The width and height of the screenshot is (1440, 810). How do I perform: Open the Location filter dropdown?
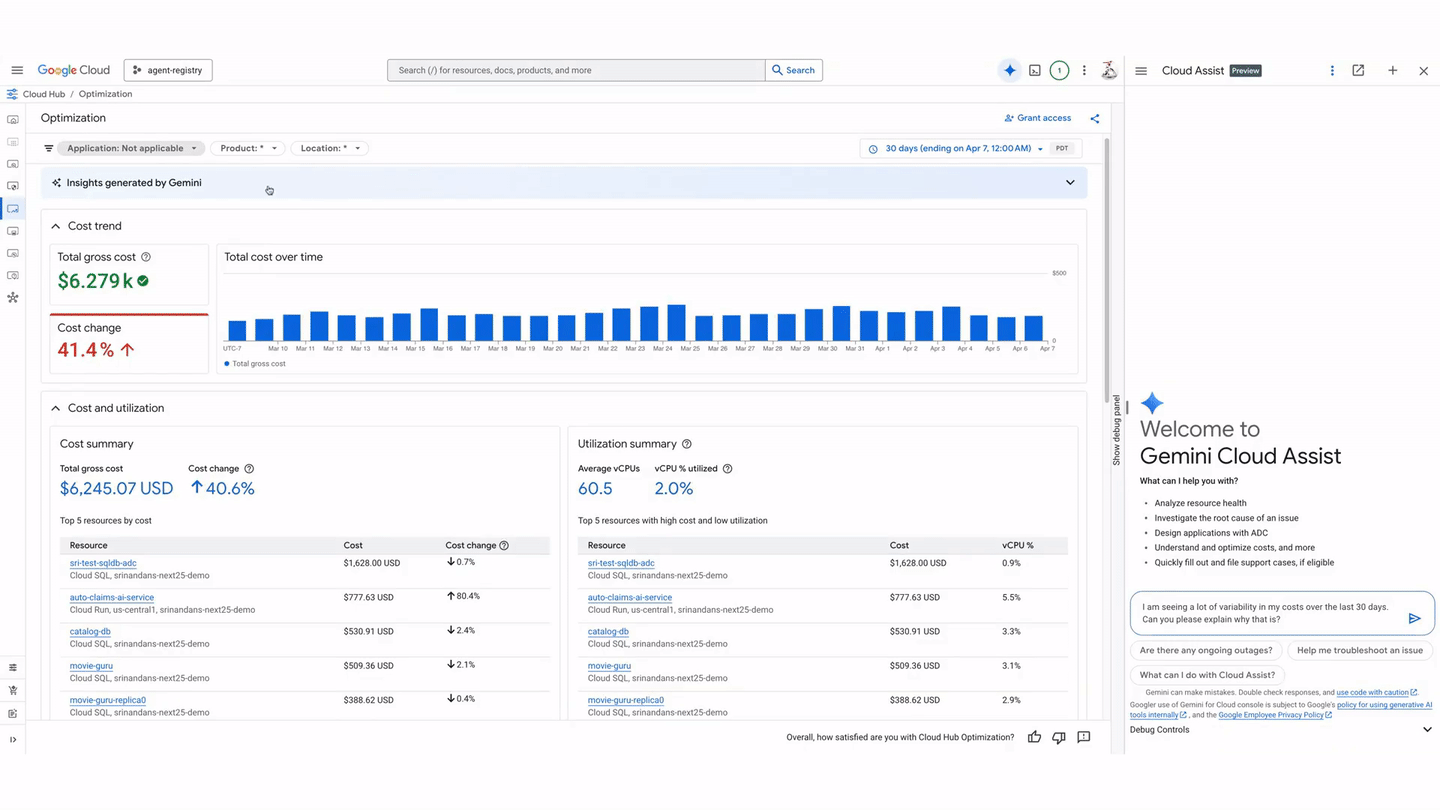click(x=330, y=148)
